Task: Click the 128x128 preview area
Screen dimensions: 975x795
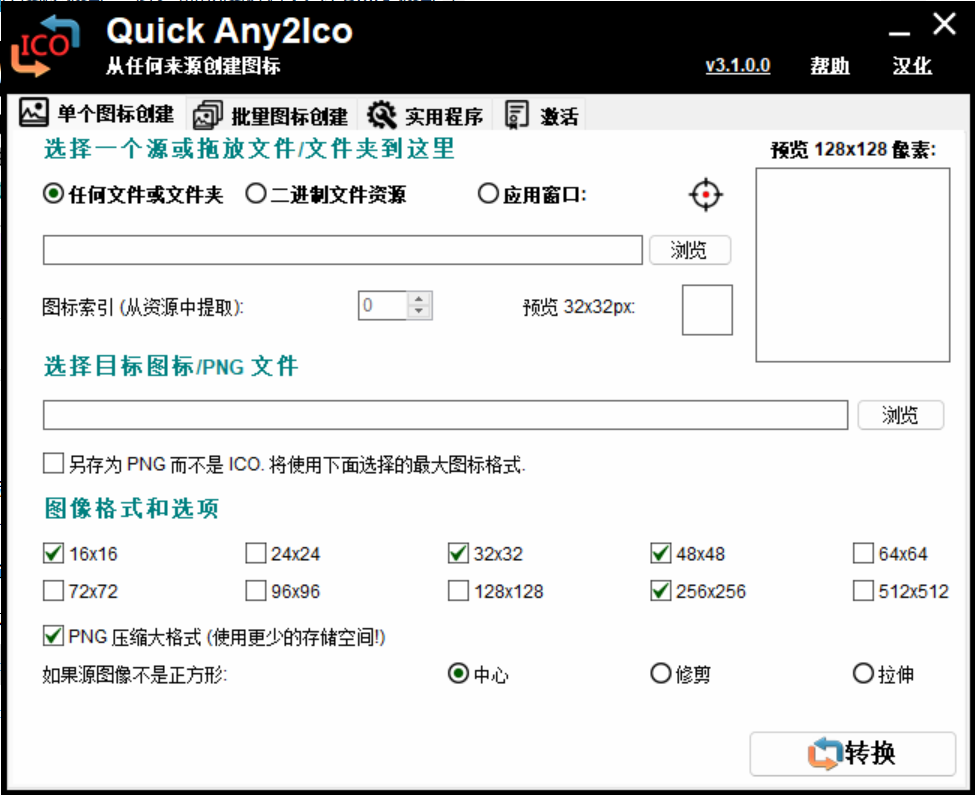Action: pos(853,265)
